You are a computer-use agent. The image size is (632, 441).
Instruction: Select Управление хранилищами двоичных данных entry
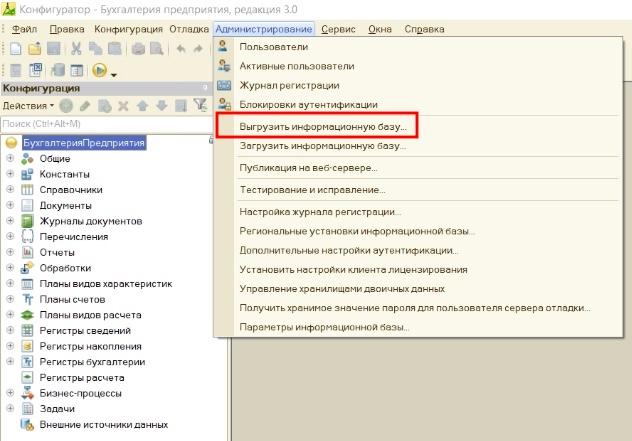[x=342, y=289]
